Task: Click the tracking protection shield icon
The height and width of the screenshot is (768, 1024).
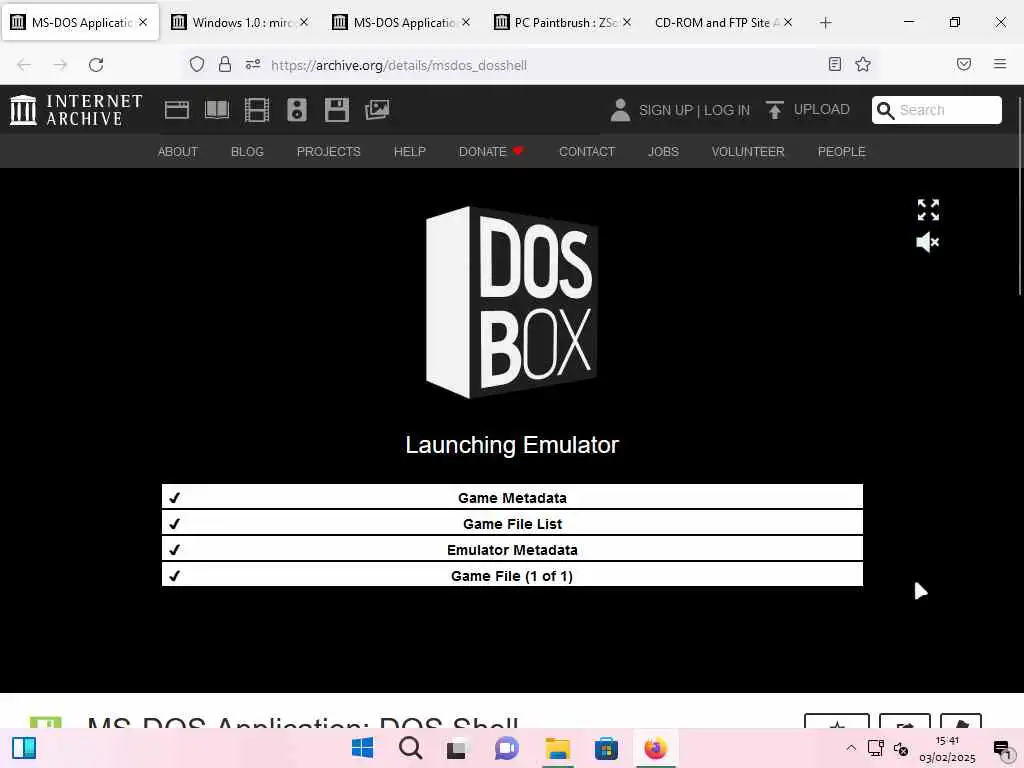Action: (197, 64)
